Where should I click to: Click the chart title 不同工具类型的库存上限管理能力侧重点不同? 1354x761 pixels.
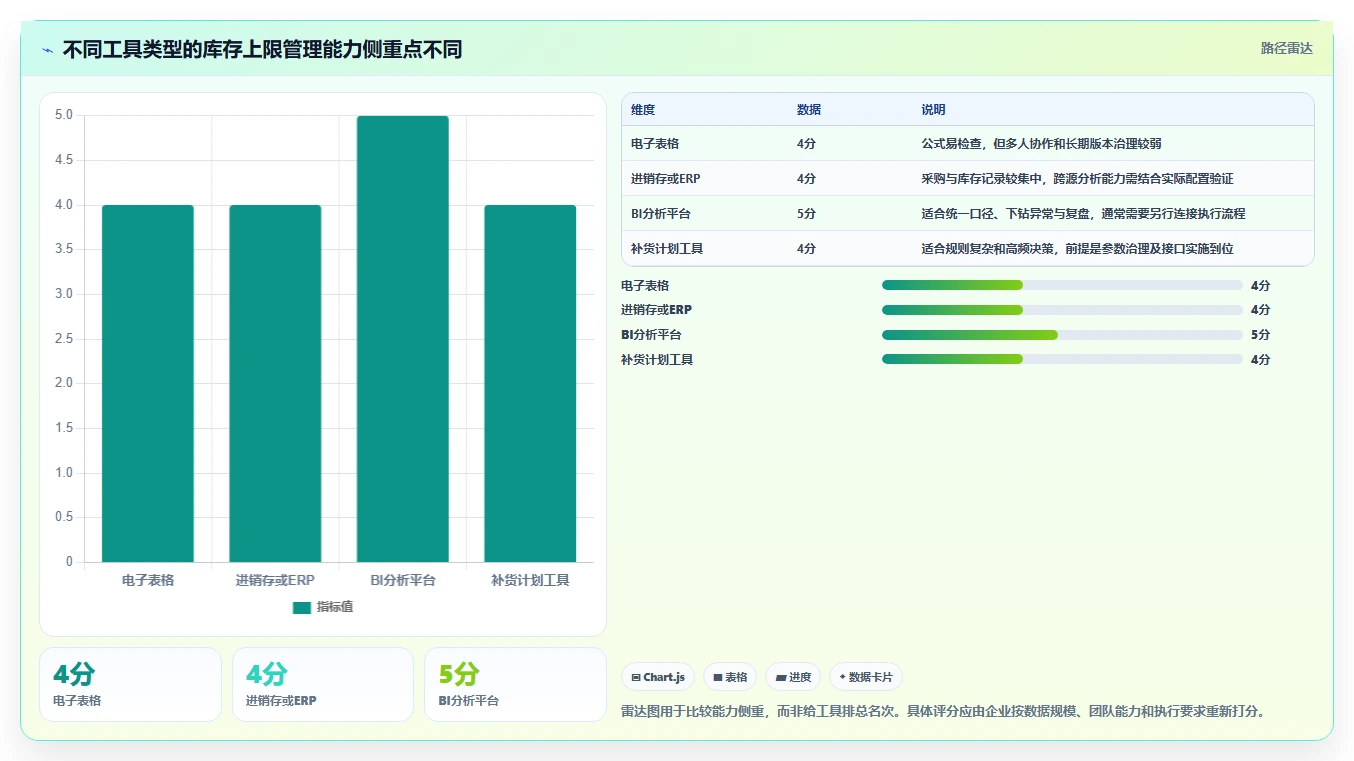click(262, 49)
